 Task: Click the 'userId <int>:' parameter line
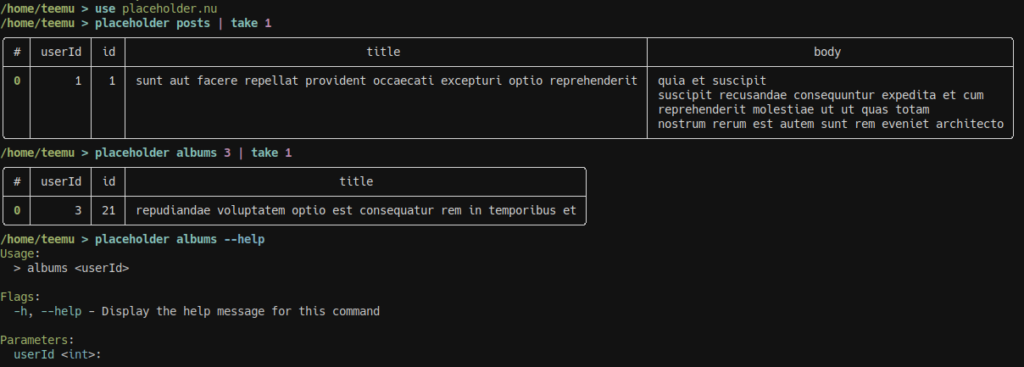pyautogui.click(x=57, y=355)
